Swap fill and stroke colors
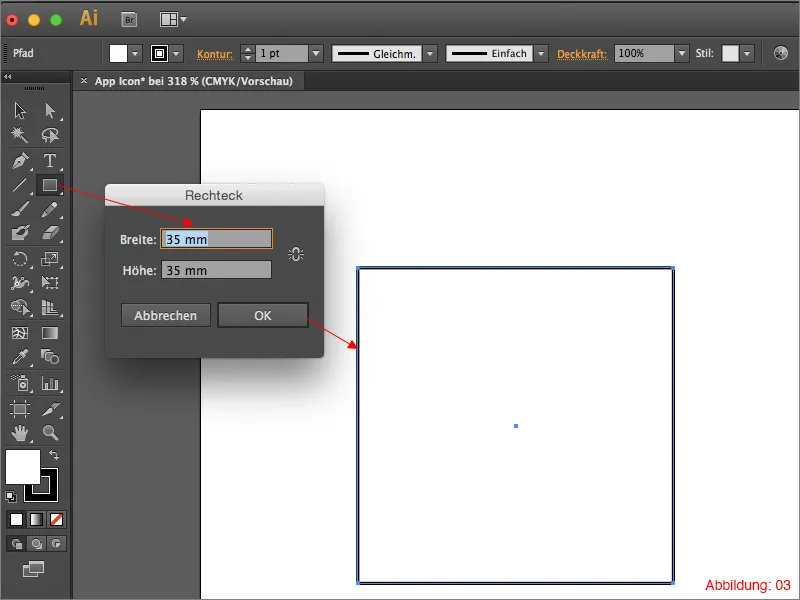Image resolution: width=800 pixels, height=600 pixels. [54, 454]
